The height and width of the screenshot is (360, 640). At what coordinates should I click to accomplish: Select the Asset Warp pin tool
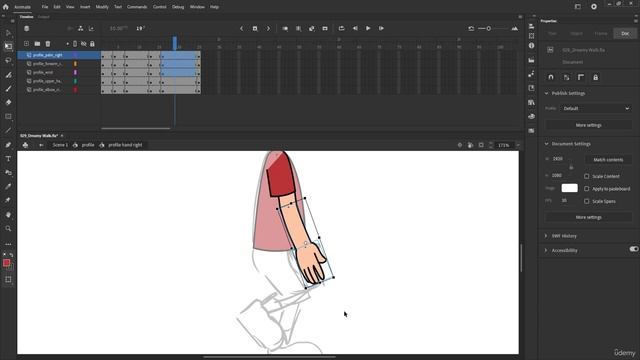8,200
